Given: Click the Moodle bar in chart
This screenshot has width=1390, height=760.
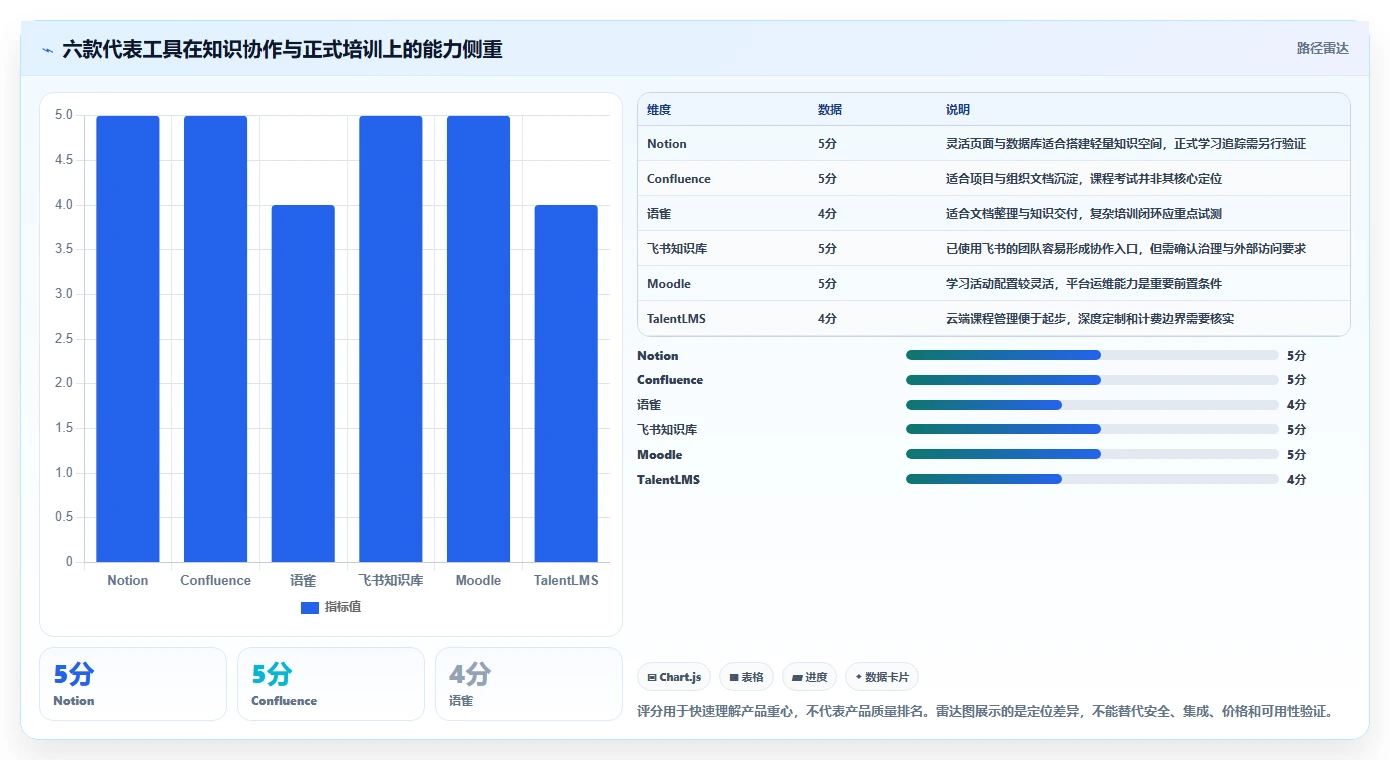Looking at the screenshot, I should (478, 339).
